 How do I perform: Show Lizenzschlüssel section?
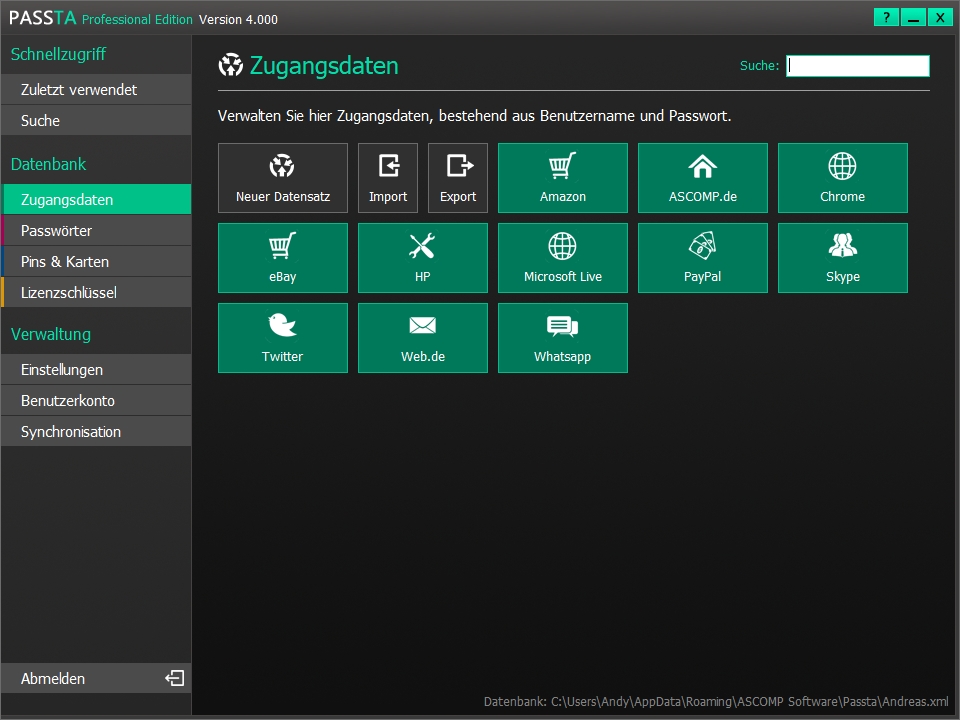point(96,293)
